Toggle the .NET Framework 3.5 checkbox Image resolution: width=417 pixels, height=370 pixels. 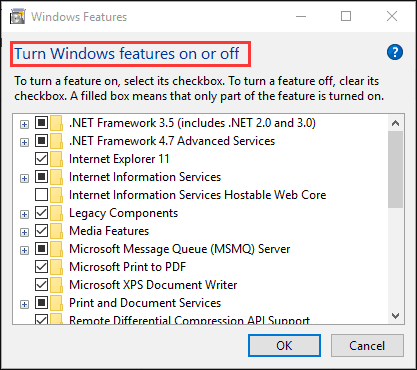click(42, 123)
